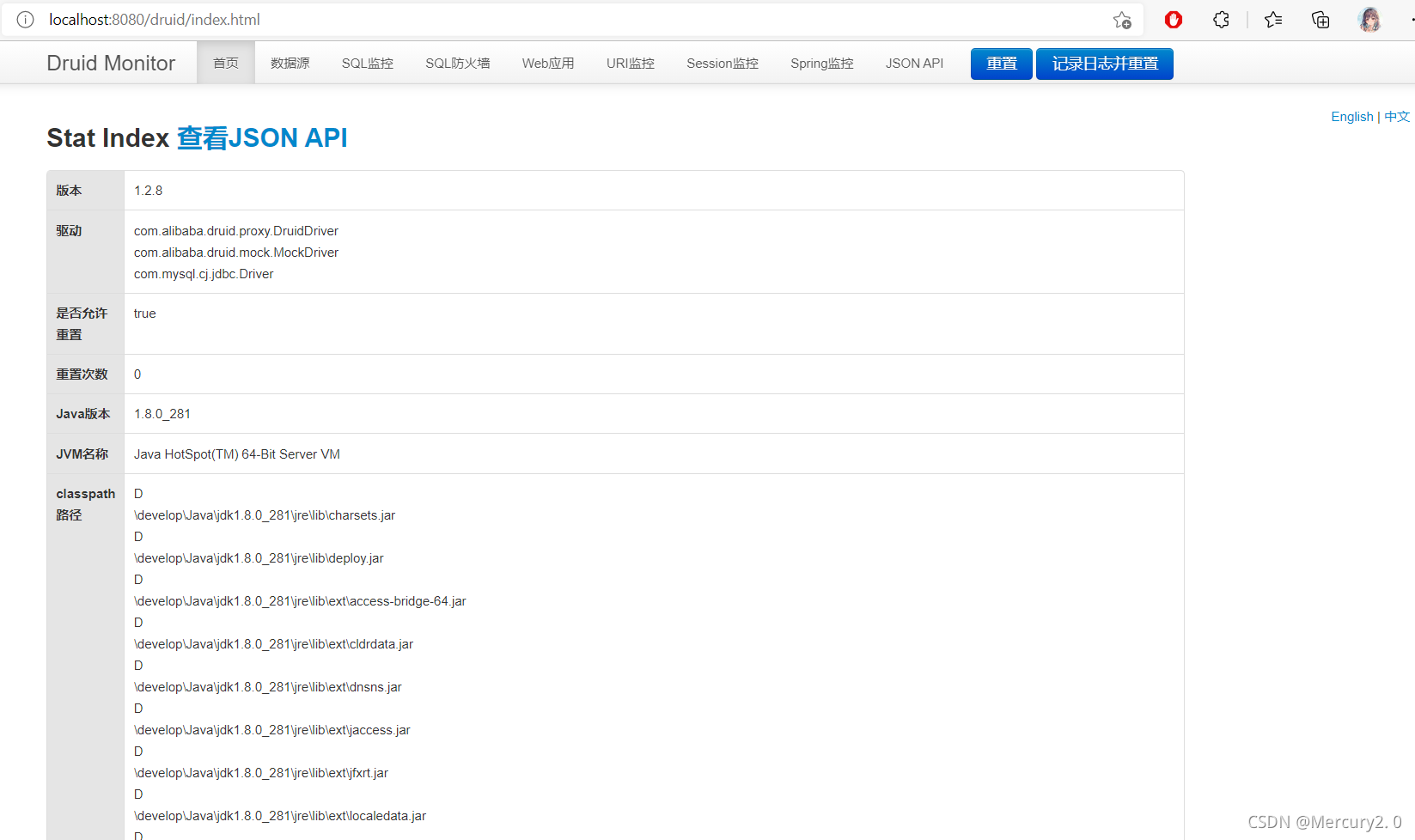Click the cldrdata.jar classpath entry
The image size is (1415, 840).
(273, 644)
